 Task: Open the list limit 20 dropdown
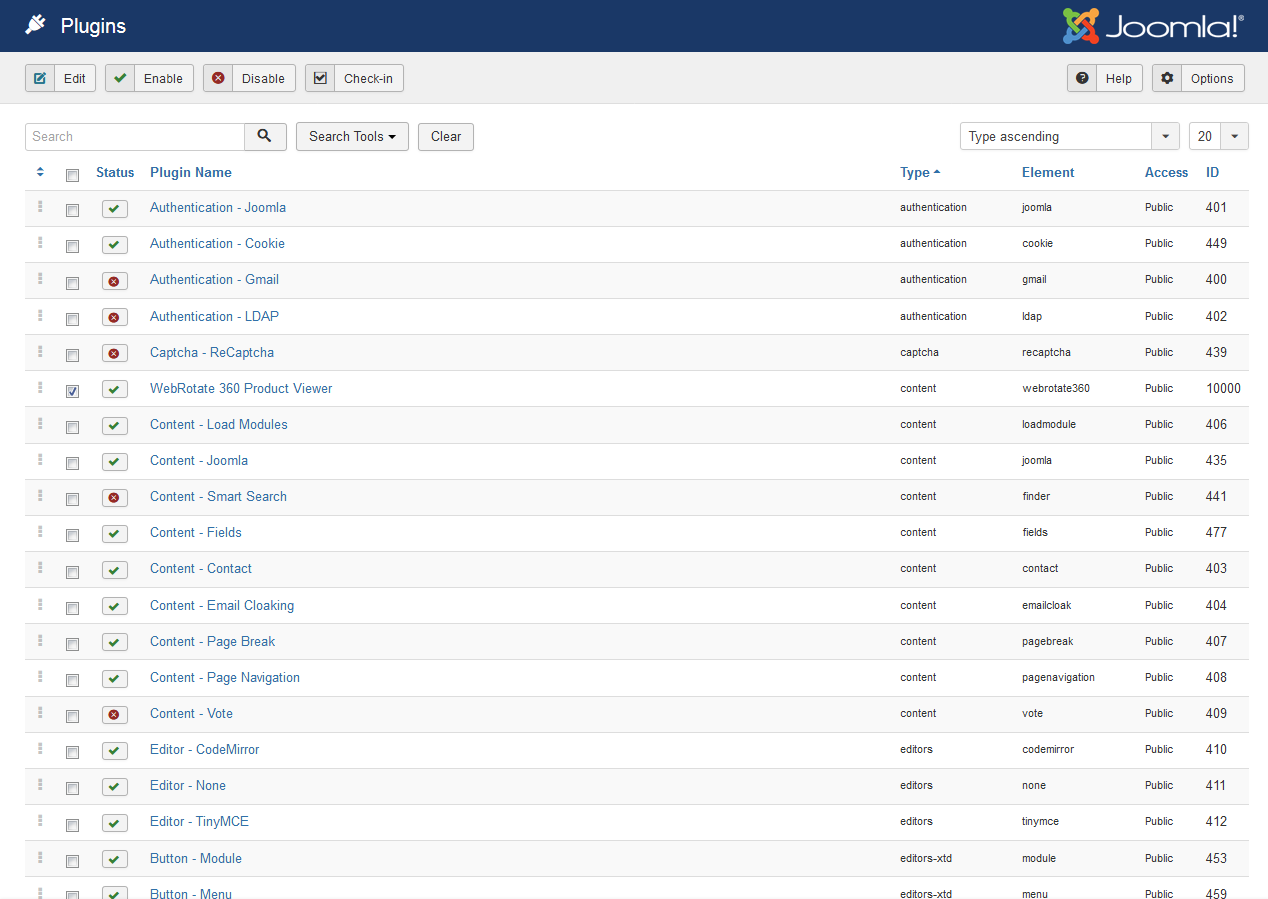tap(1219, 136)
